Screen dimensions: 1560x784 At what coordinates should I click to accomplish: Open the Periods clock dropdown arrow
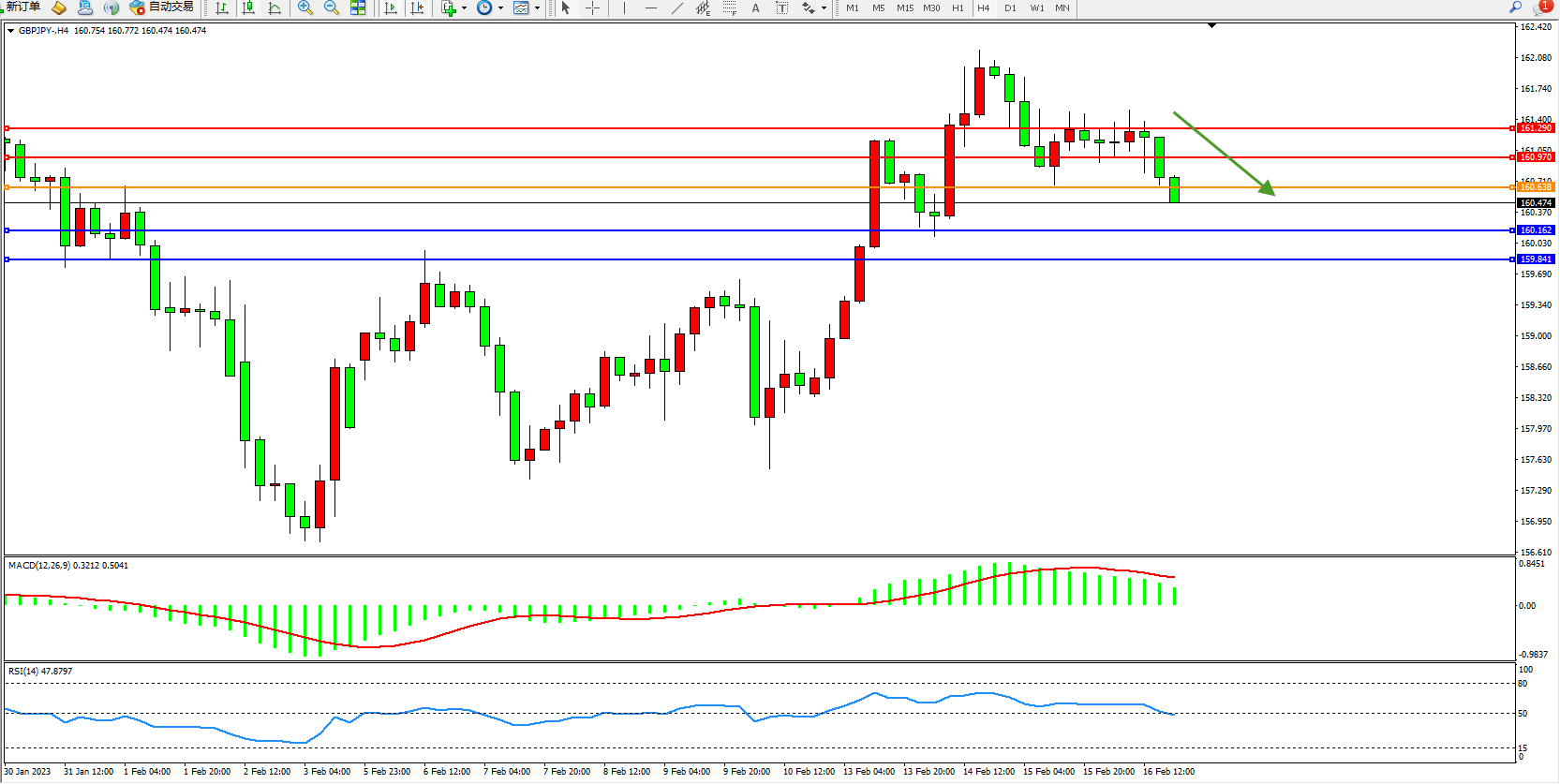point(500,8)
